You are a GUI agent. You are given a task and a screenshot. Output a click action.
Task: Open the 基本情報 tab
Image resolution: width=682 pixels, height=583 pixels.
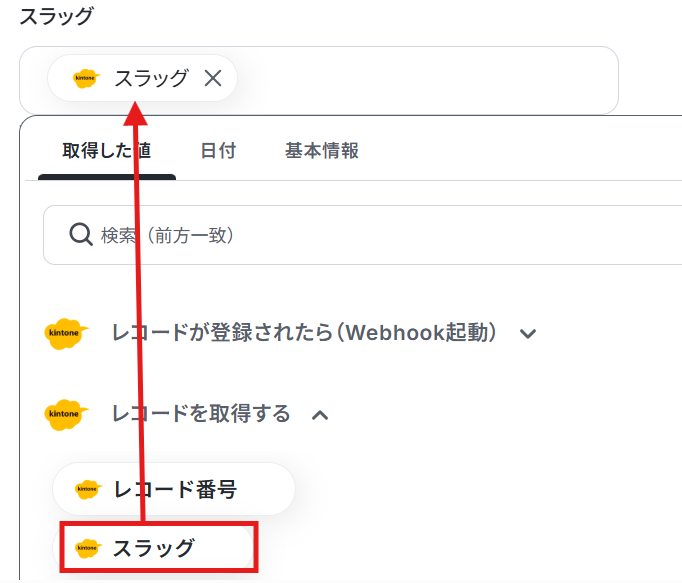click(322, 151)
